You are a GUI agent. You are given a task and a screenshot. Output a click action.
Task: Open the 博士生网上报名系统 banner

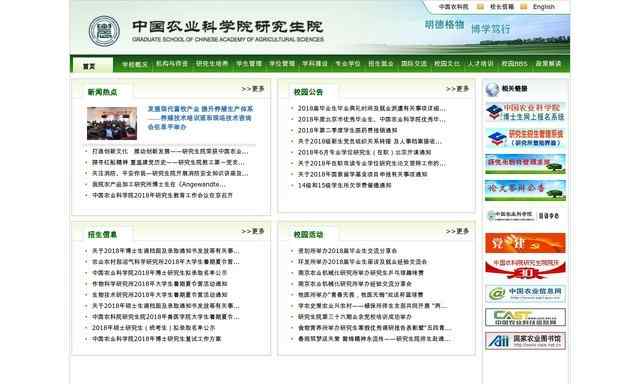[525, 112]
